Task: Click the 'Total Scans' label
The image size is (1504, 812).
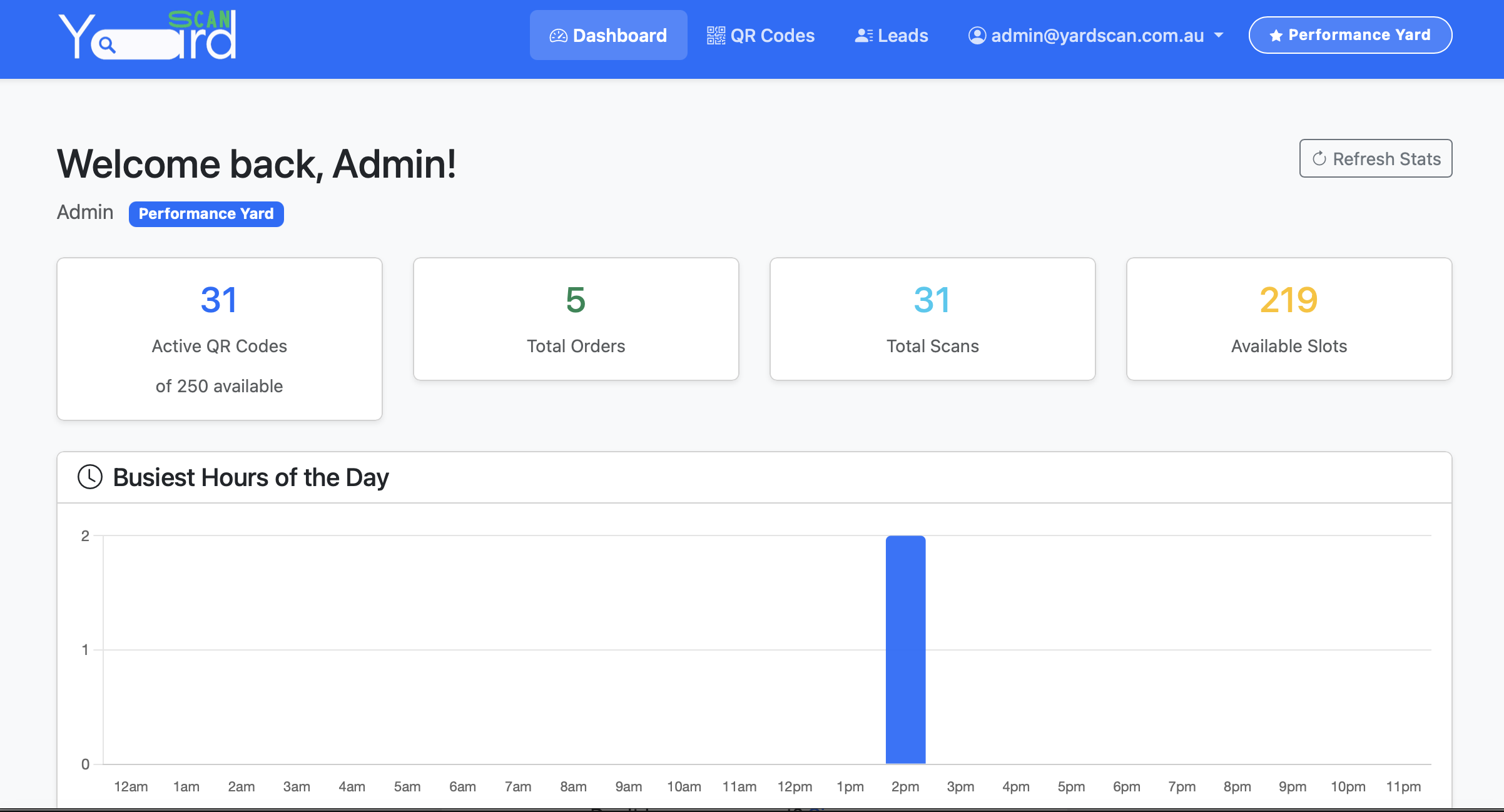Action: pos(932,346)
